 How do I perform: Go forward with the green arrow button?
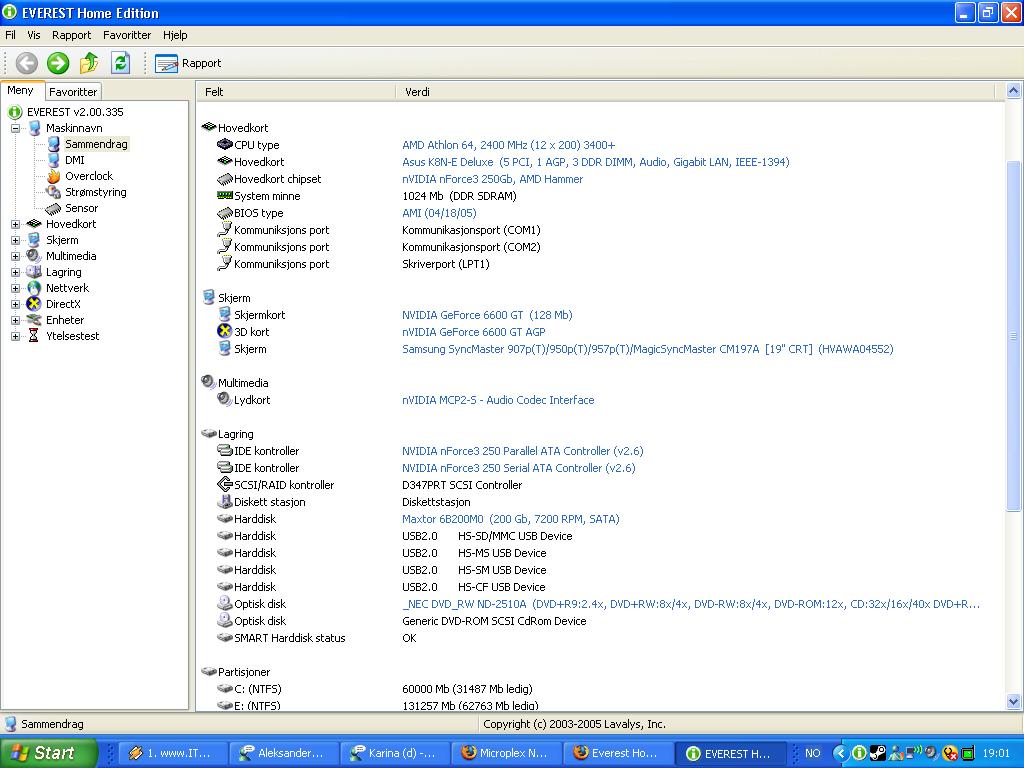coord(58,63)
